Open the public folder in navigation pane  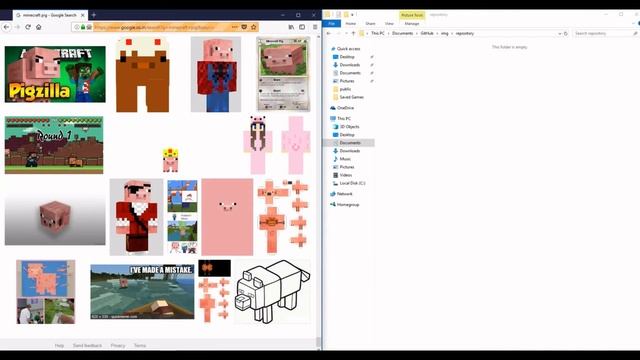tap(345, 89)
